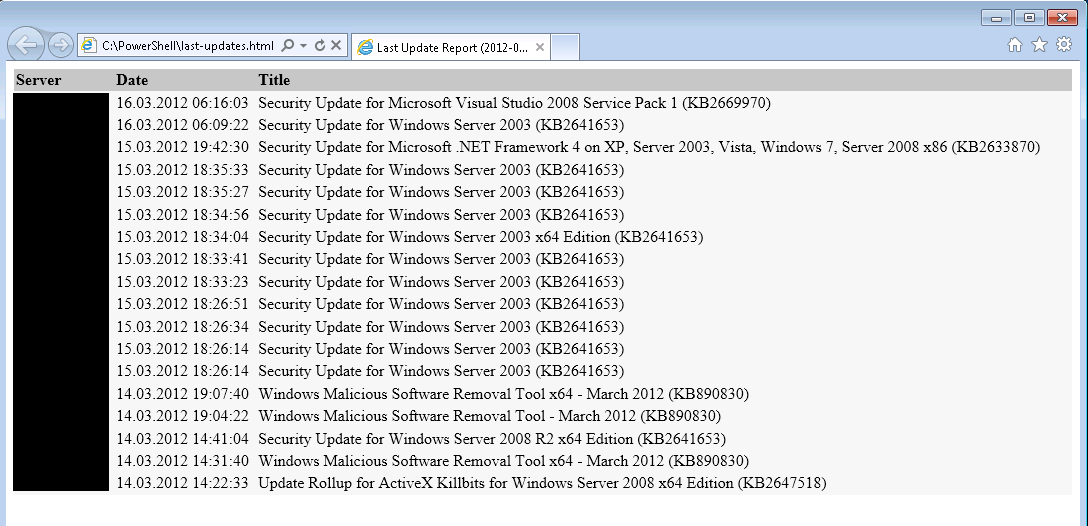Click the Forward navigation arrow
Viewport: 1088px width, 526px height.
(61, 46)
